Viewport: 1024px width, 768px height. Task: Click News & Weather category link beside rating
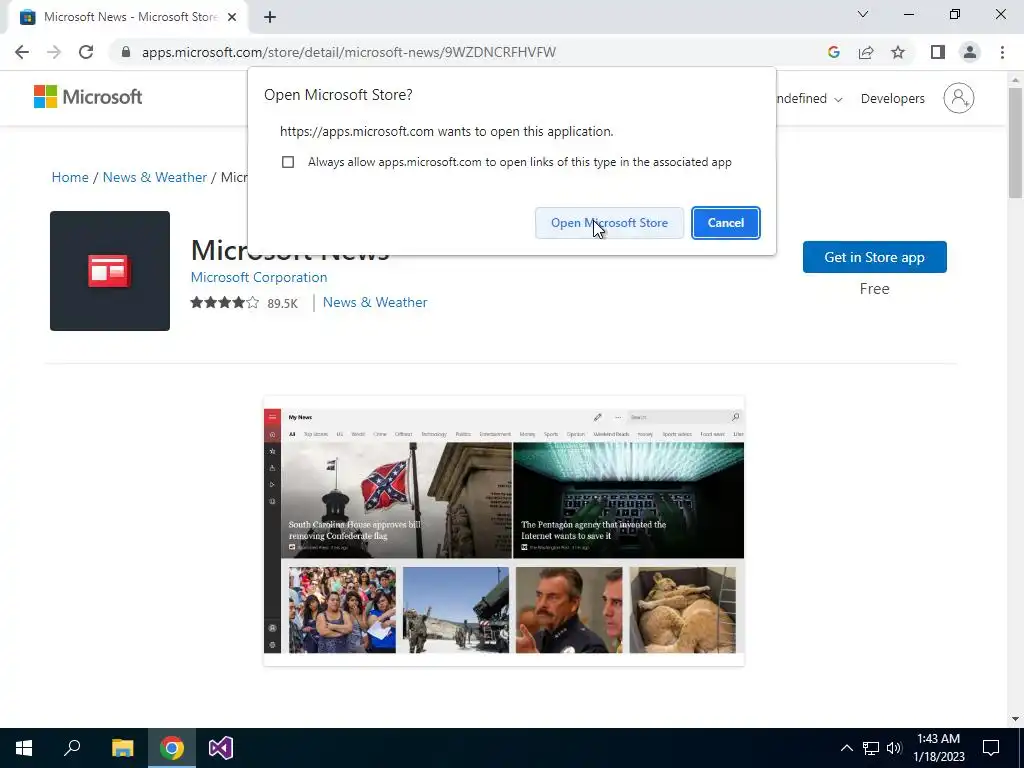coord(375,302)
